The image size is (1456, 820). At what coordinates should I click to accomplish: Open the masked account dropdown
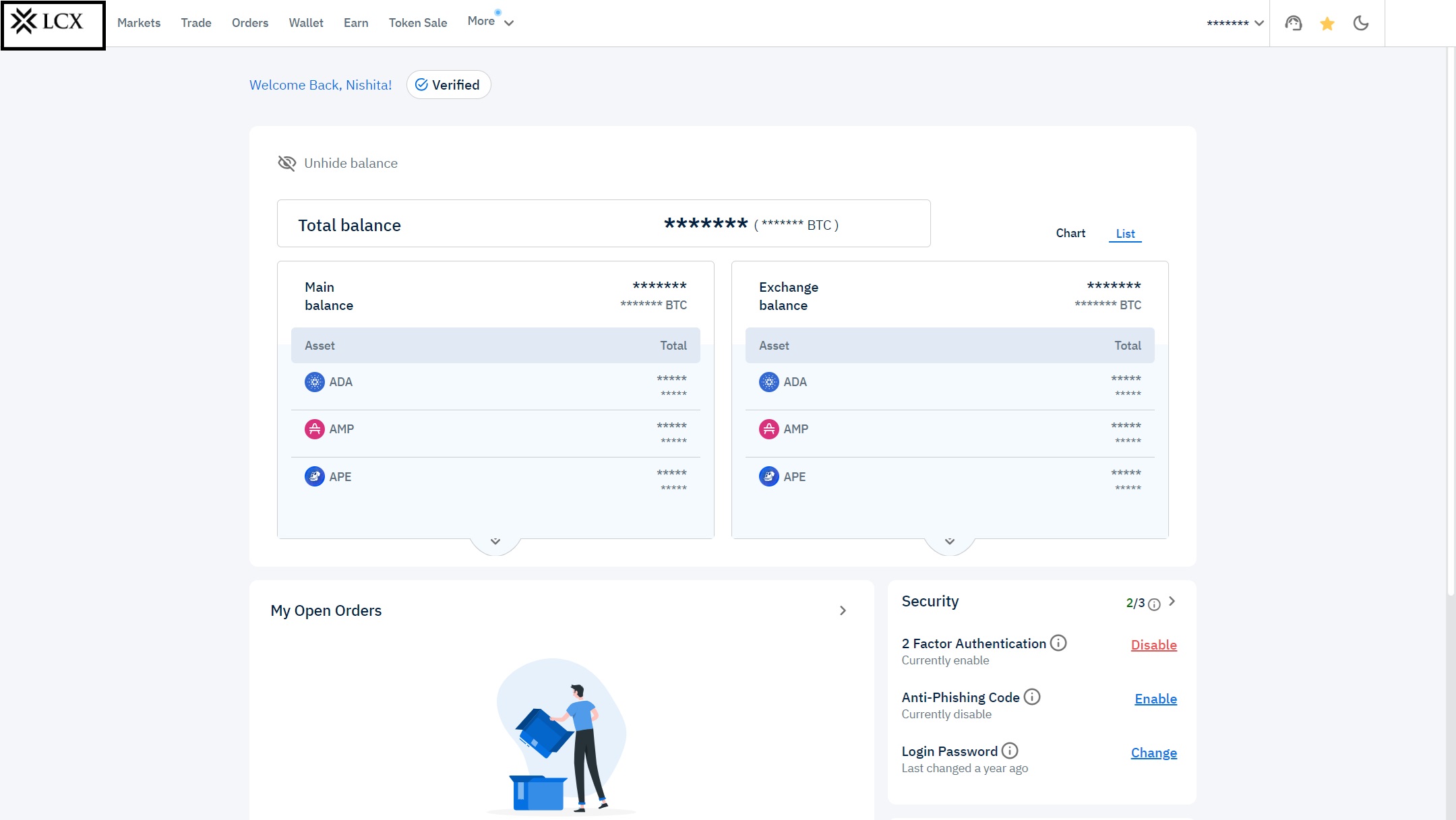1235,23
